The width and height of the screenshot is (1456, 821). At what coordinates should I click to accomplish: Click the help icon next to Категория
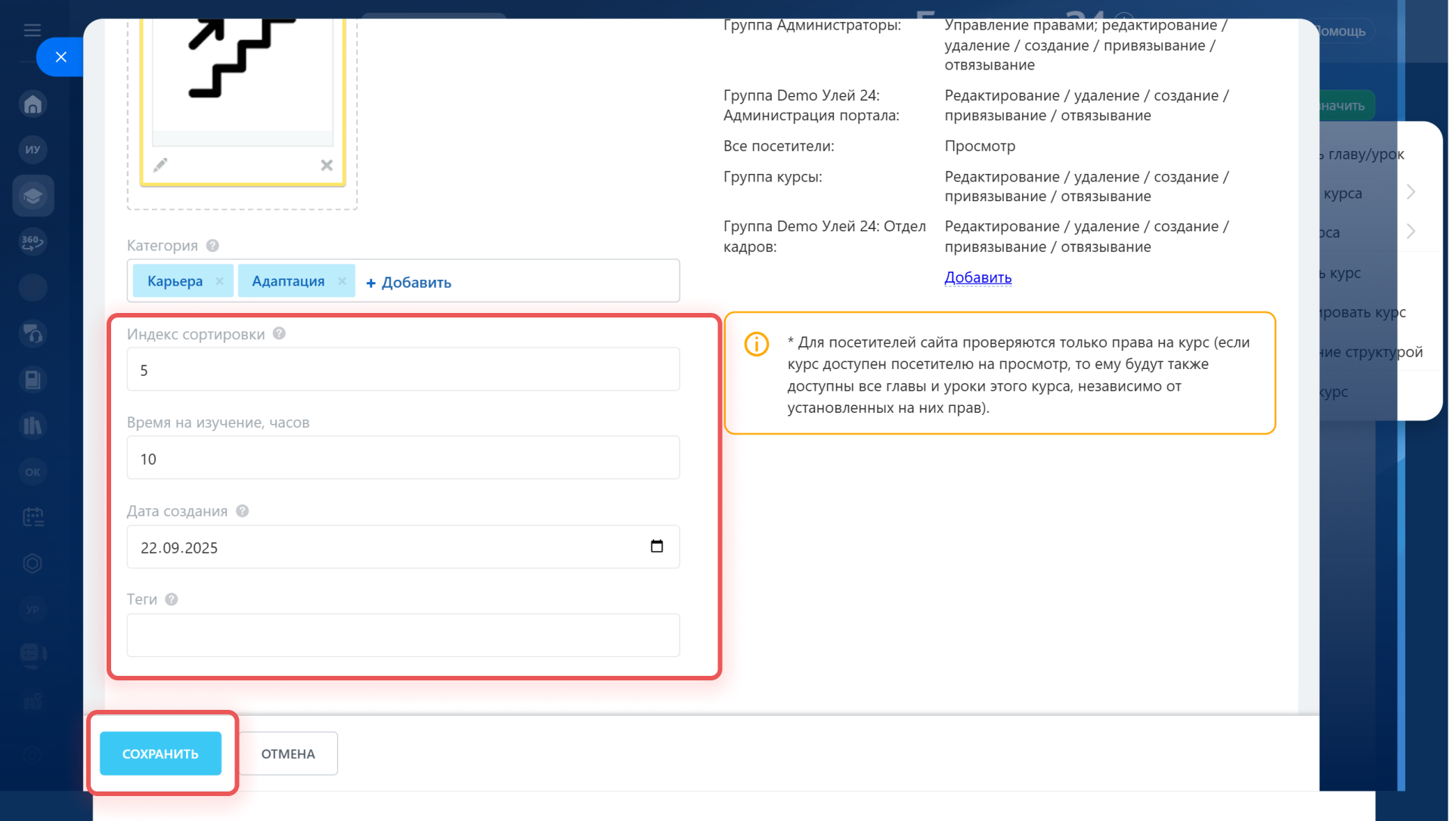coord(212,246)
